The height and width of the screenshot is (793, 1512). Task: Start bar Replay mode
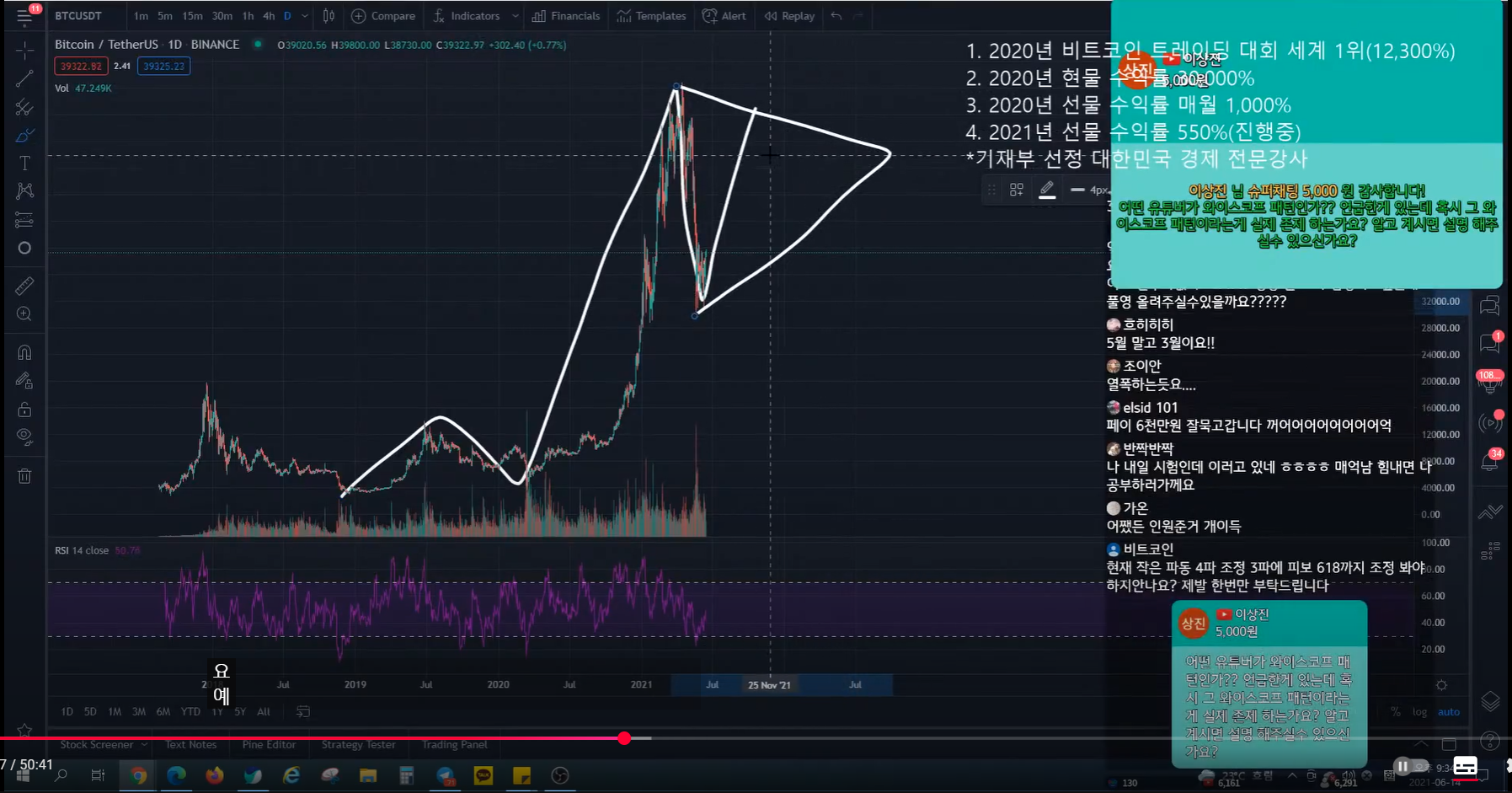tap(789, 16)
